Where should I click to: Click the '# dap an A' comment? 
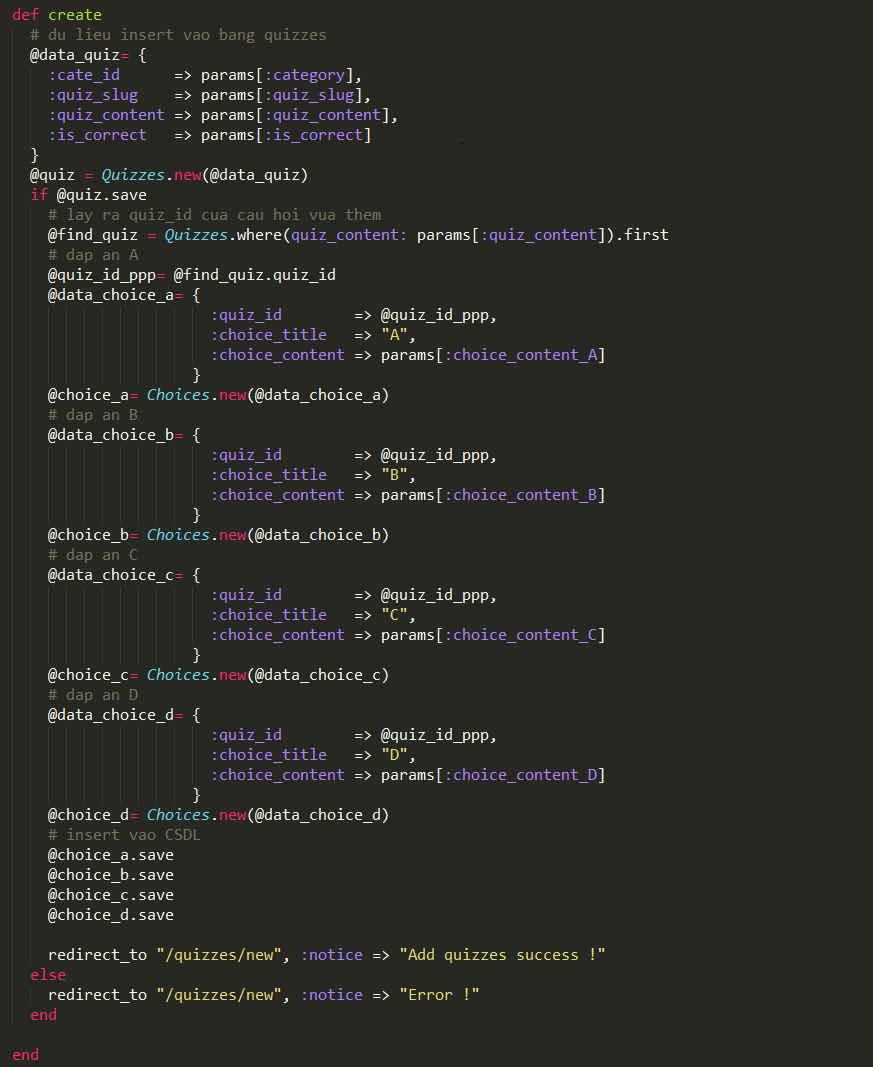tap(93, 255)
